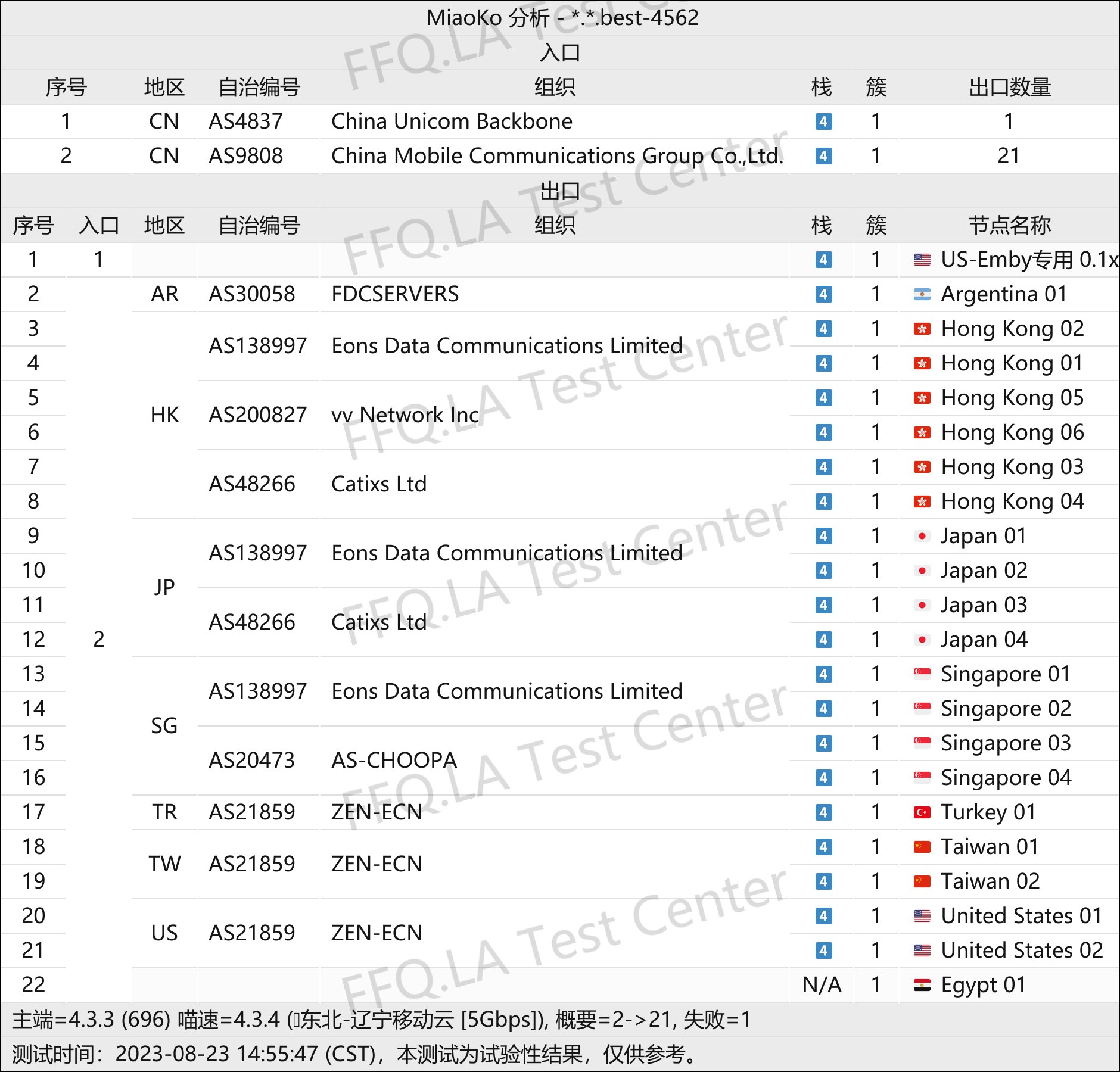Click the 'AS30058' cell
The width and height of the screenshot is (1120, 1072).
tap(251, 294)
